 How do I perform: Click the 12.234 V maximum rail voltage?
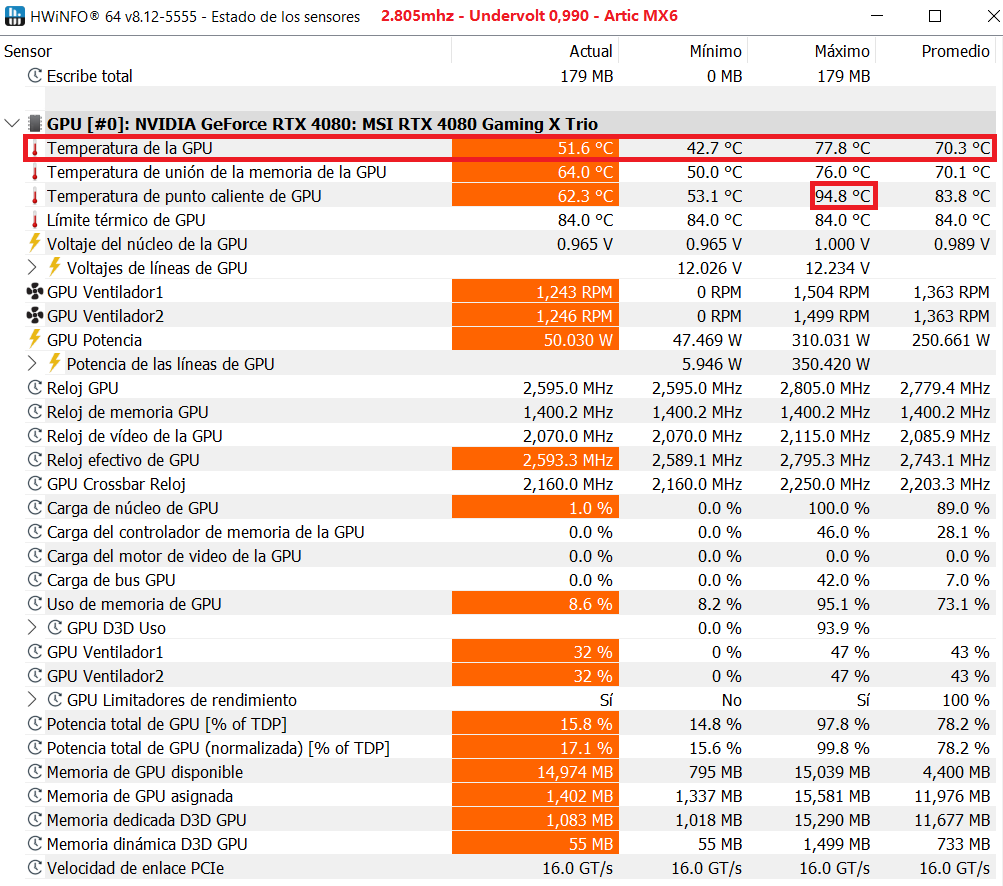pos(837,269)
